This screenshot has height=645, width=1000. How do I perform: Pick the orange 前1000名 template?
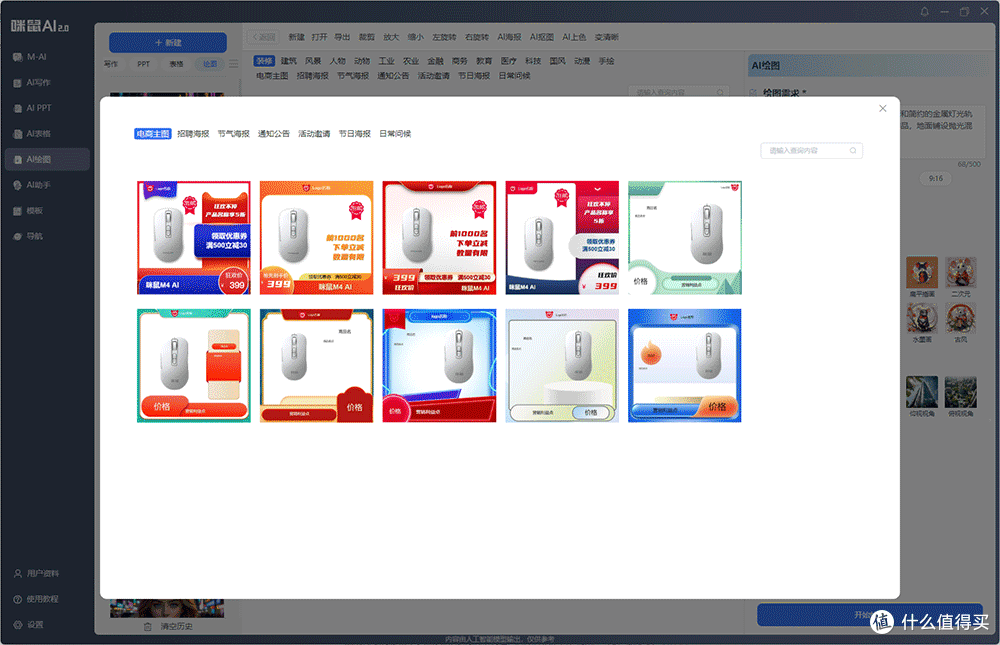pos(316,237)
